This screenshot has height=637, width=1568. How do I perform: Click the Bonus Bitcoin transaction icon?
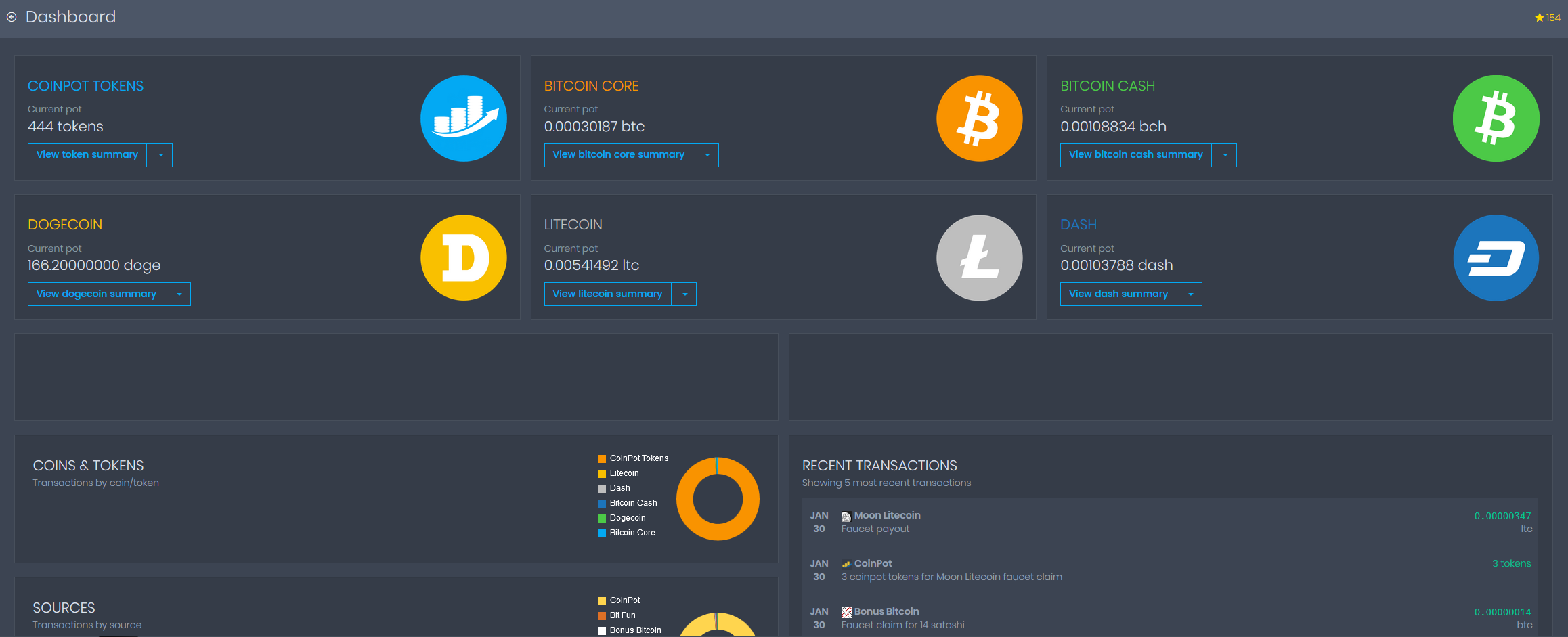(846, 612)
